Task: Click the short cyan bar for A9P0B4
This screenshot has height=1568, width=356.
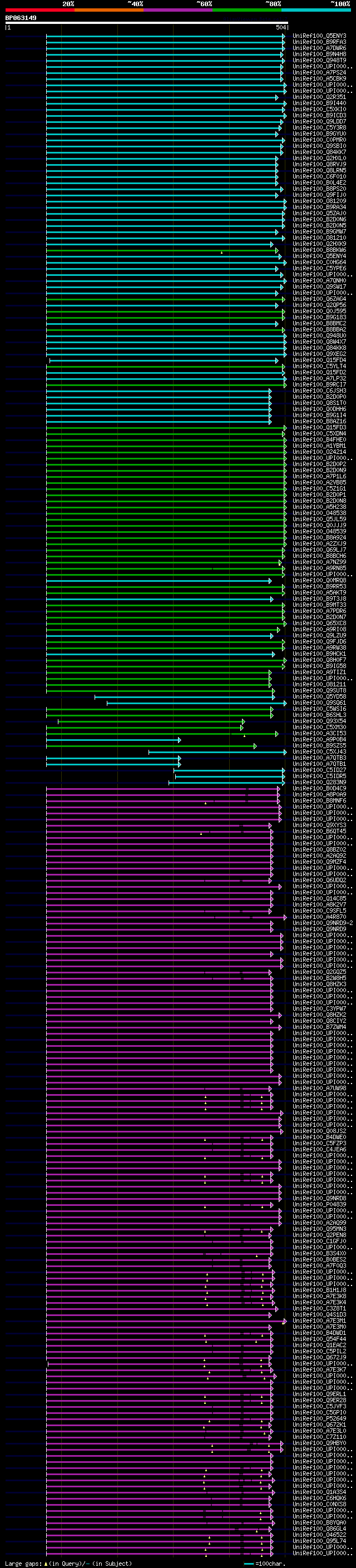Action: click(114, 740)
